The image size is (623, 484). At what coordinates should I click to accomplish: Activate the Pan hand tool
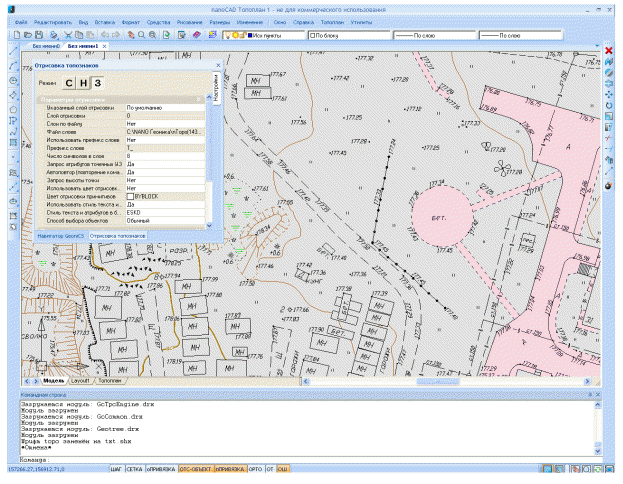click(x=131, y=35)
